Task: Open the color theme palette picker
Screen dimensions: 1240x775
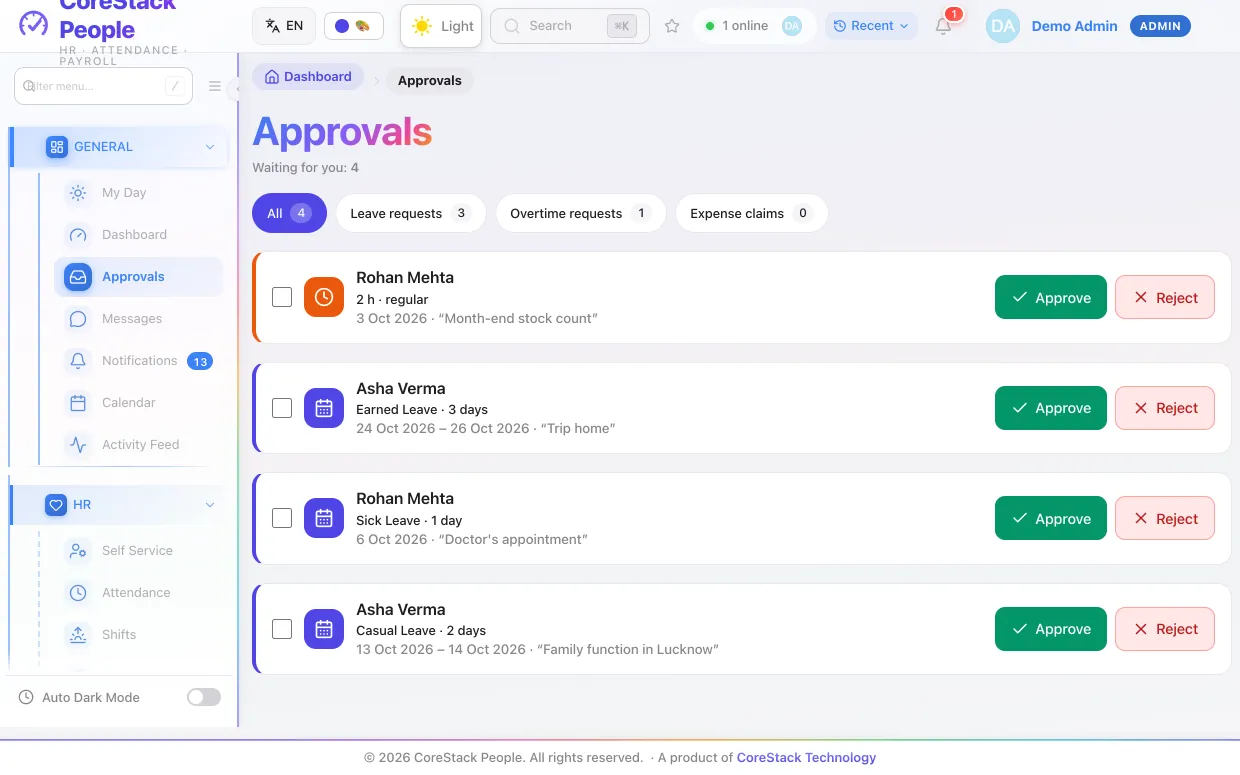Action: [354, 26]
